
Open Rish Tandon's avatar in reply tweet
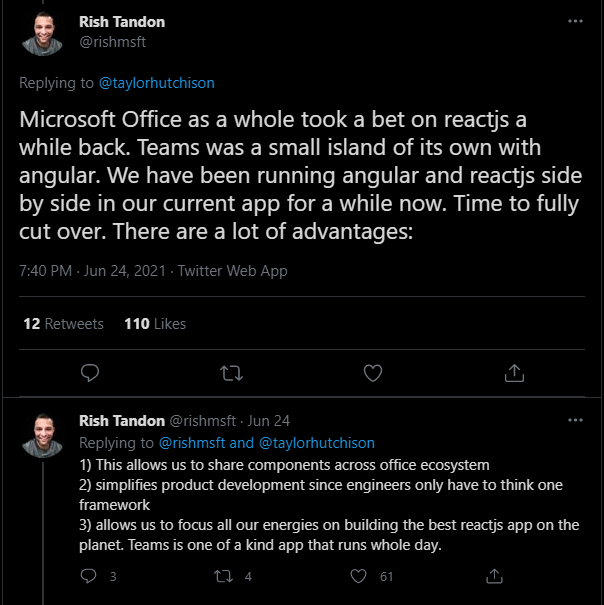(x=42, y=436)
